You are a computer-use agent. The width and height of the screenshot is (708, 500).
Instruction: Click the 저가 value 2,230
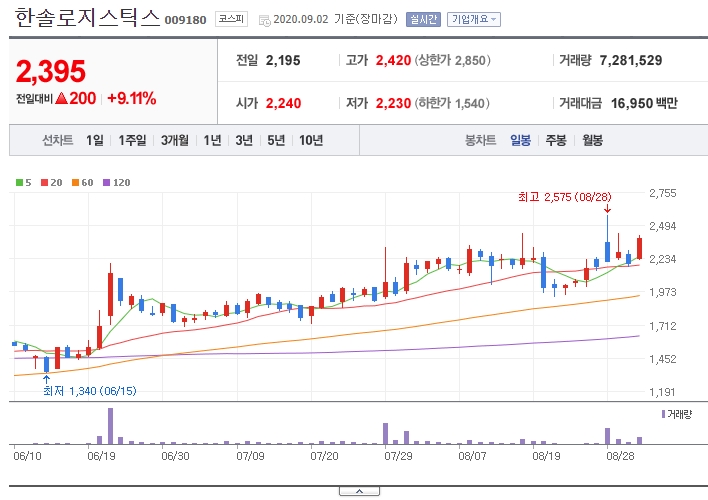(393, 103)
